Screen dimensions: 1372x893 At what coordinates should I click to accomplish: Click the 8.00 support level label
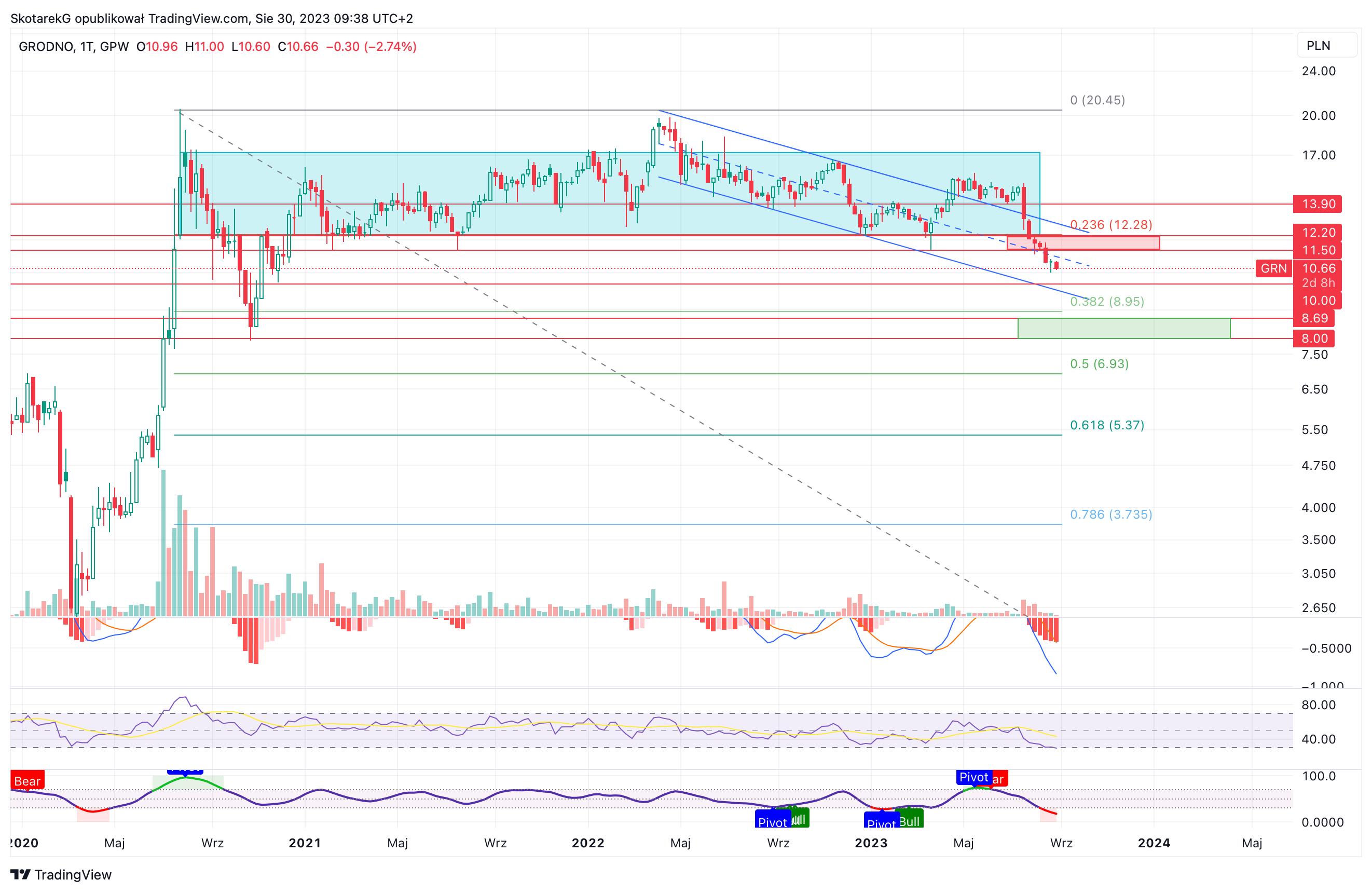click(1314, 338)
